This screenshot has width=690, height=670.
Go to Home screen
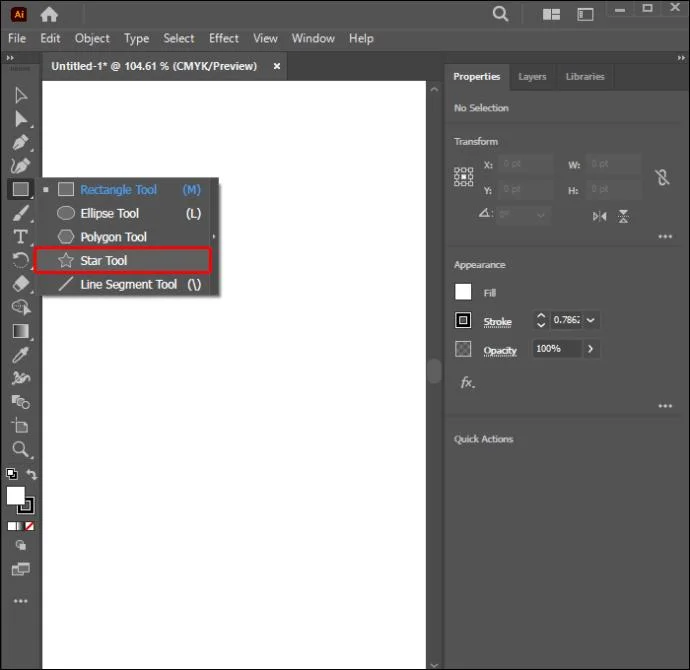coord(49,15)
